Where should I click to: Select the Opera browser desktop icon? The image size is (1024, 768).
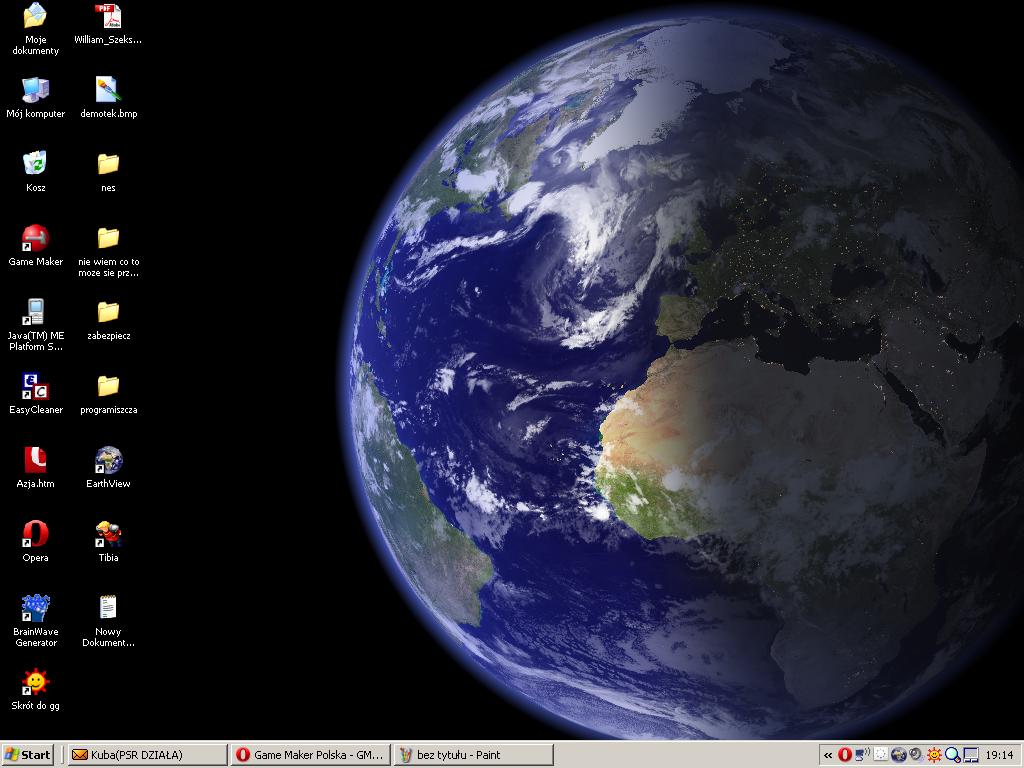click(35, 536)
